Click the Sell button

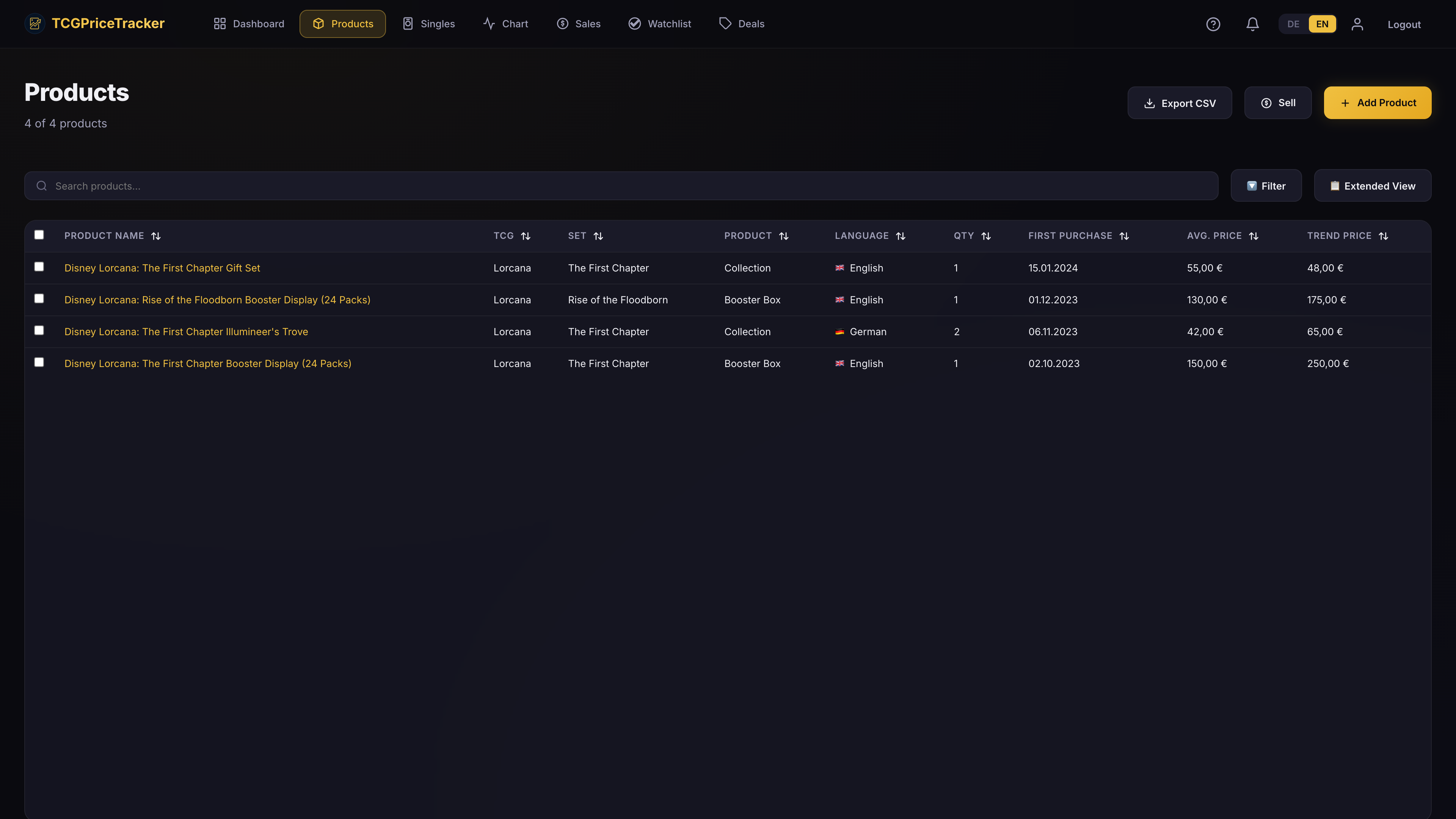click(x=1277, y=103)
